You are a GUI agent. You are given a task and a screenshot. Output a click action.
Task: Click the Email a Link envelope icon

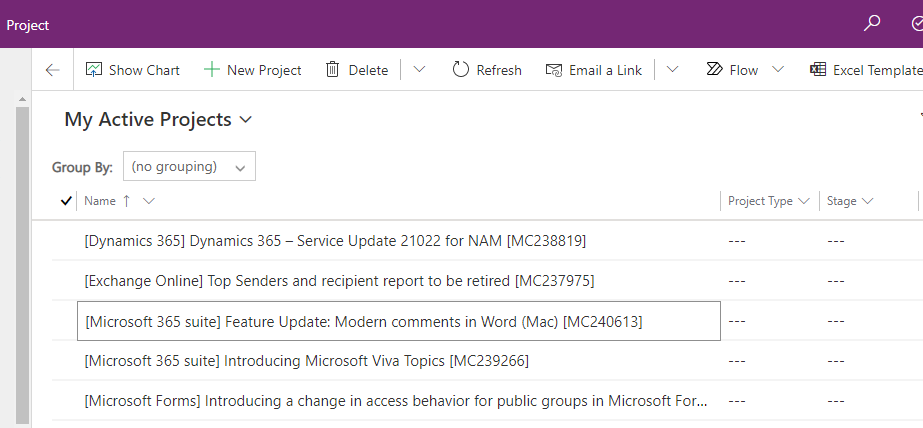point(554,70)
